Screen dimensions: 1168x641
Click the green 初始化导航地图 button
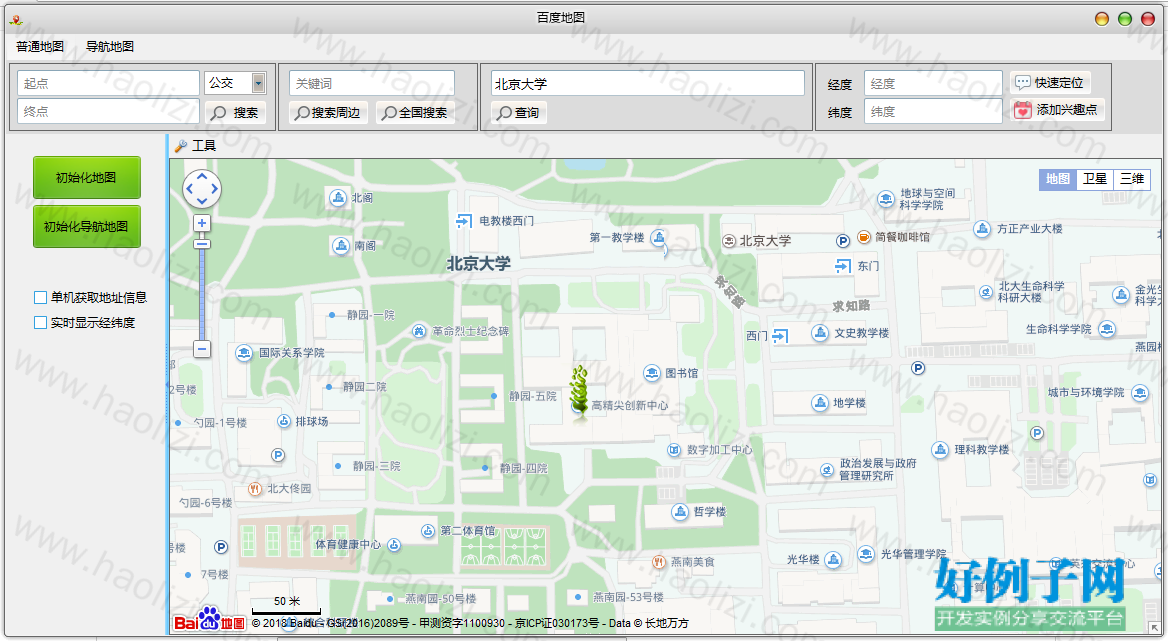pos(86,226)
